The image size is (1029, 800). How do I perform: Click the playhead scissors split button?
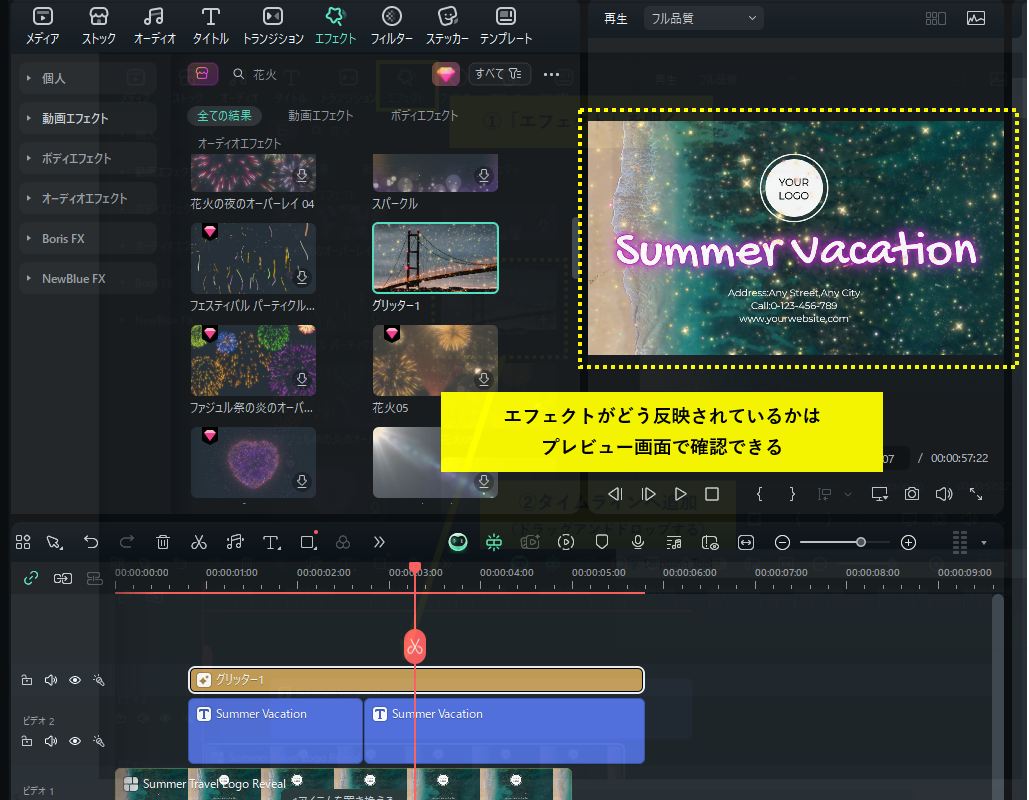[x=415, y=646]
